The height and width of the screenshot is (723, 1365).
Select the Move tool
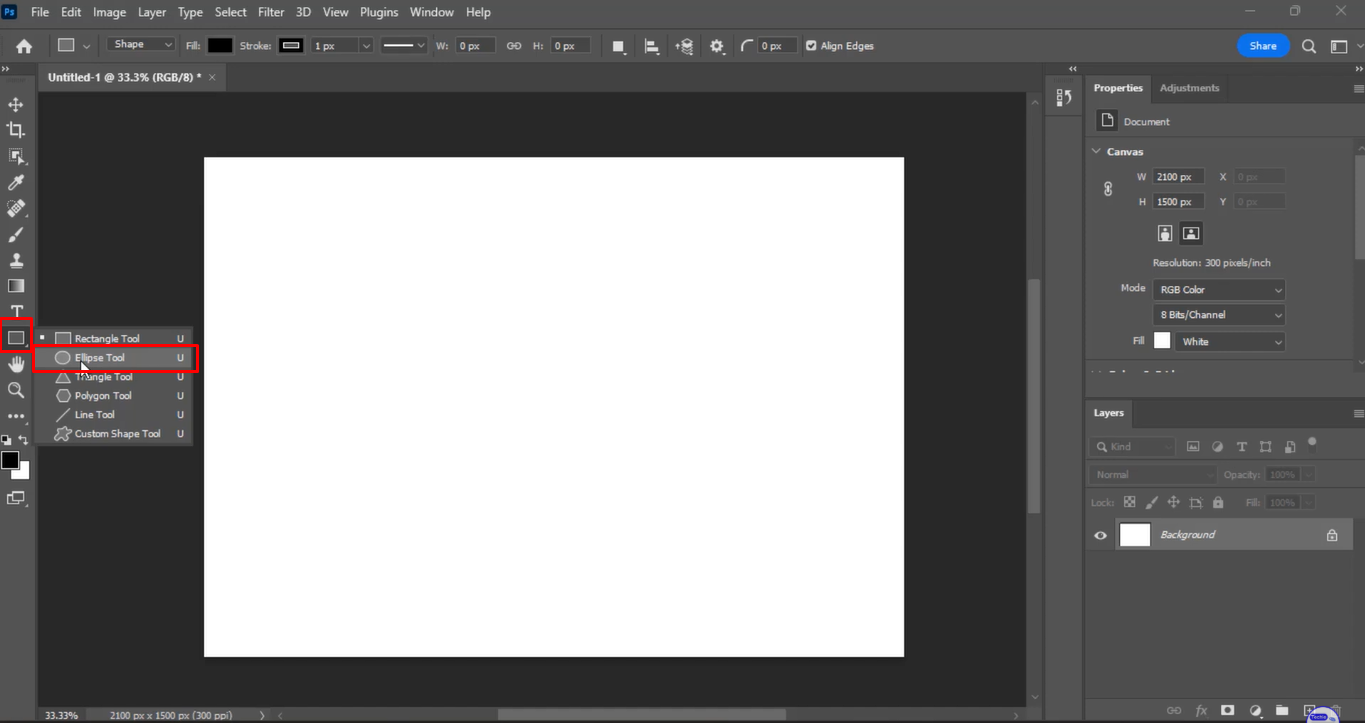tap(15, 103)
